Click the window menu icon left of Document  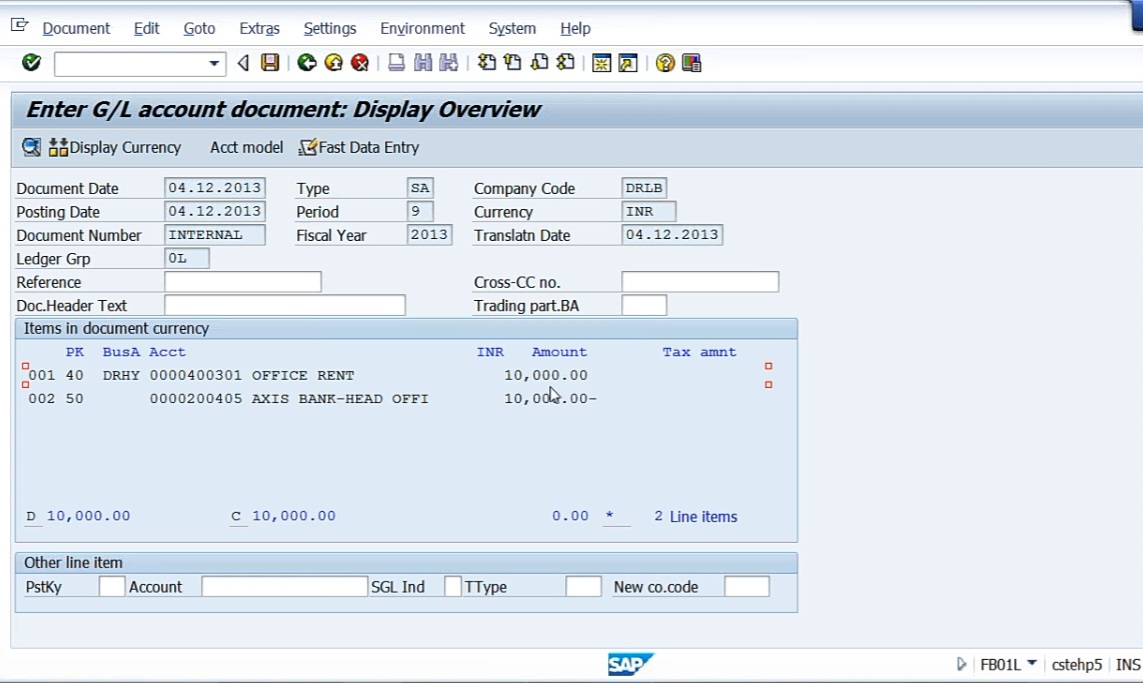tap(20, 26)
